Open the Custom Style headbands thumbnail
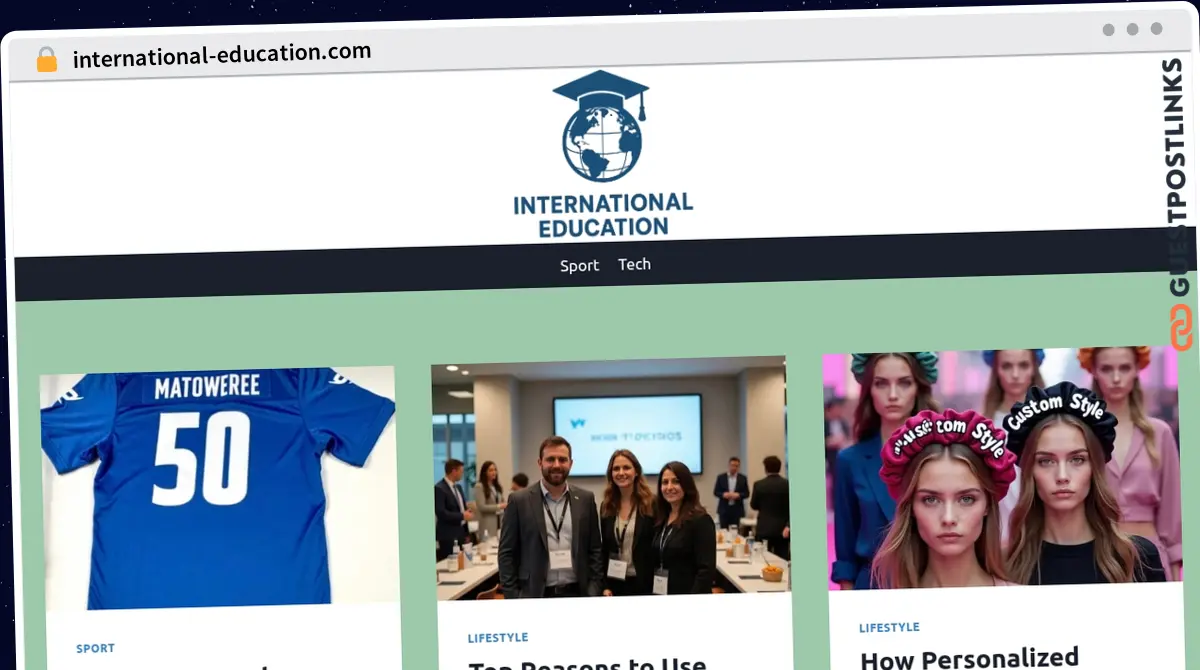Screen dimensions: 1200x670 [x=1003, y=468]
